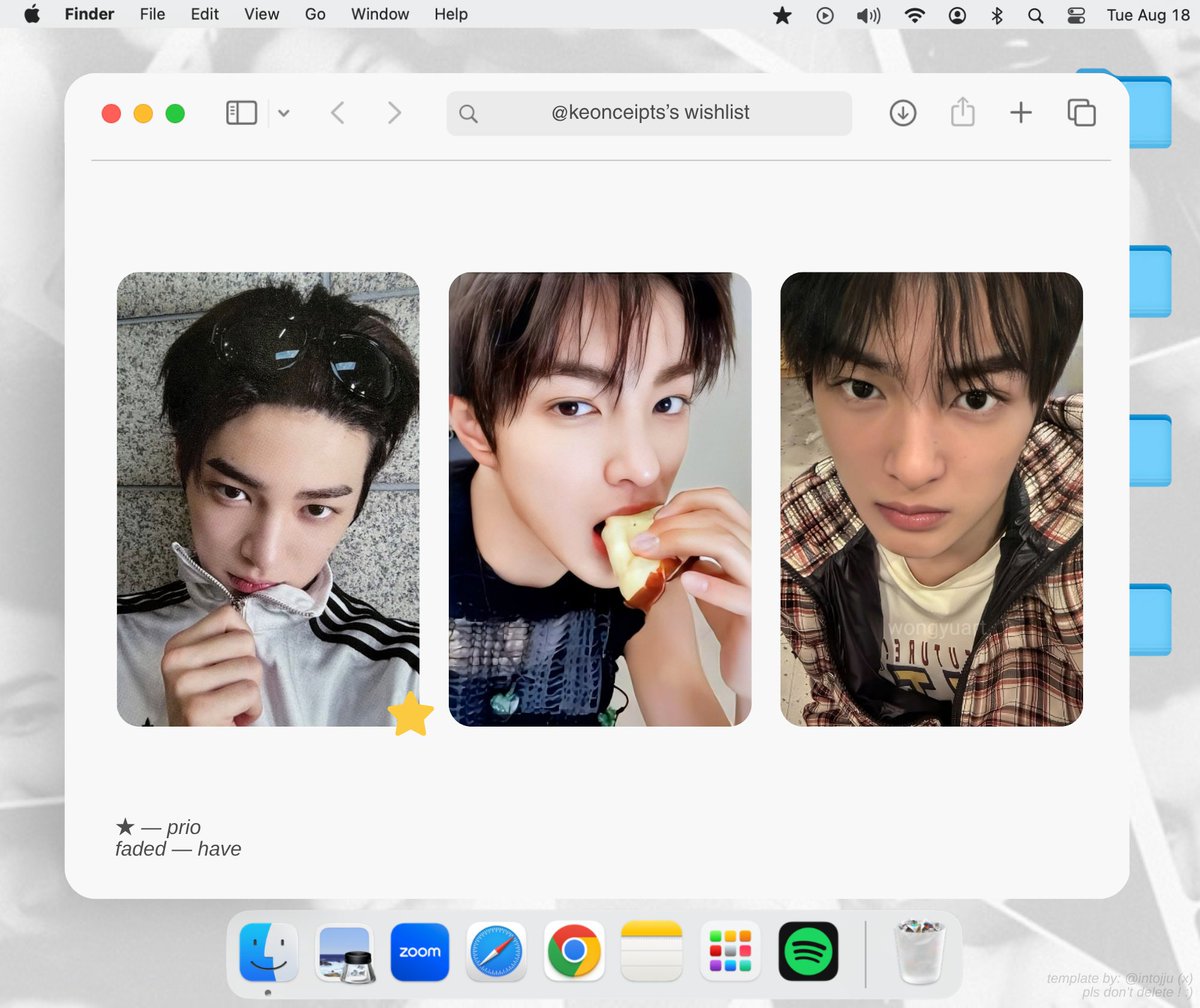Click the star icon in menu bar

(782, 15)
